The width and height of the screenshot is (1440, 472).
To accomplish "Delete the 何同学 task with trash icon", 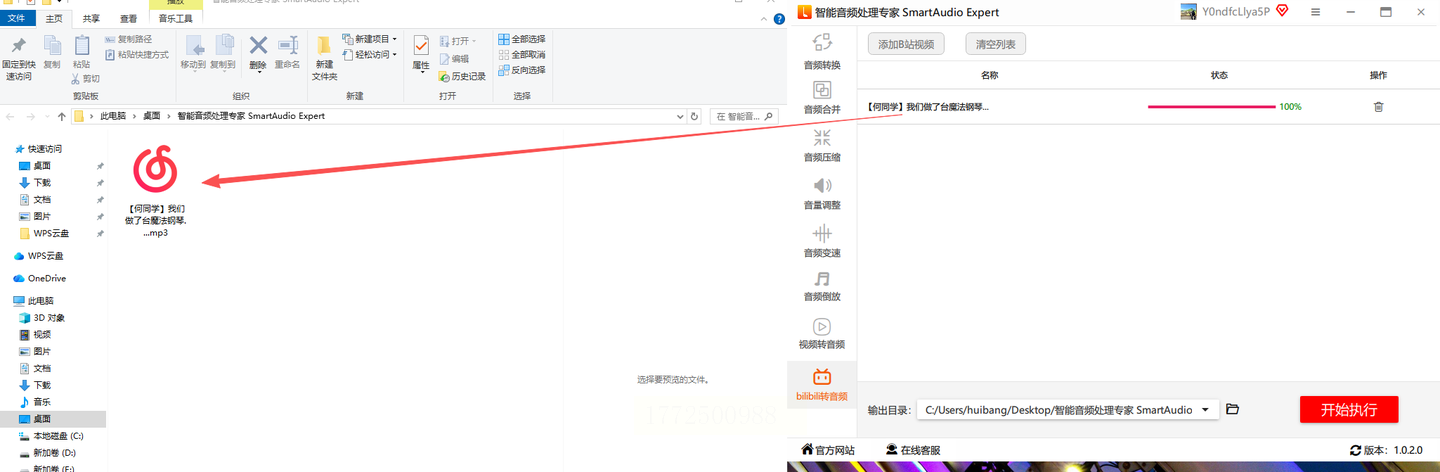I will [1378, 107].
